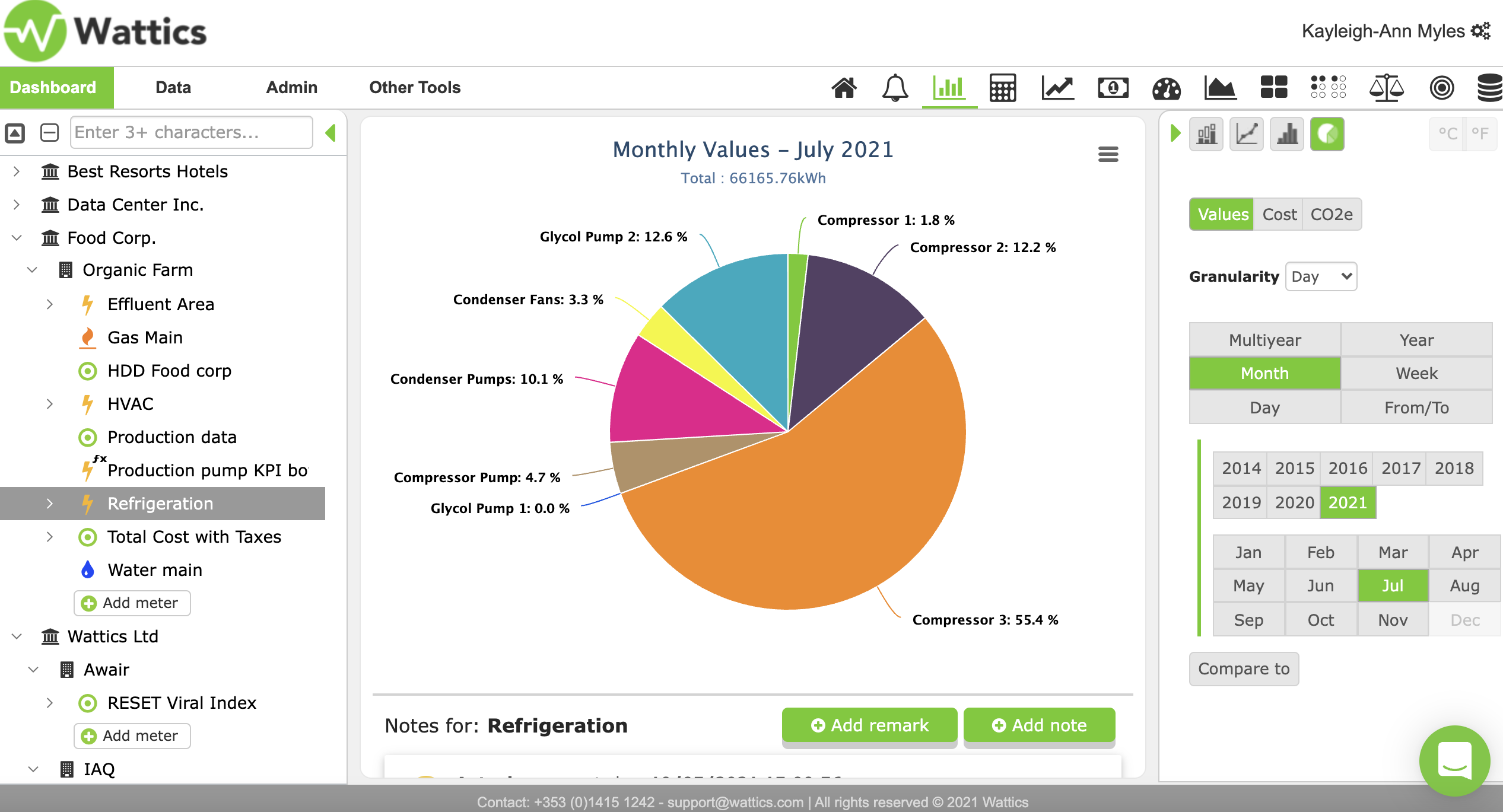The image size is (1503, 812).
Task: Open the calculator grid icon
Action: pos(1003,88)
